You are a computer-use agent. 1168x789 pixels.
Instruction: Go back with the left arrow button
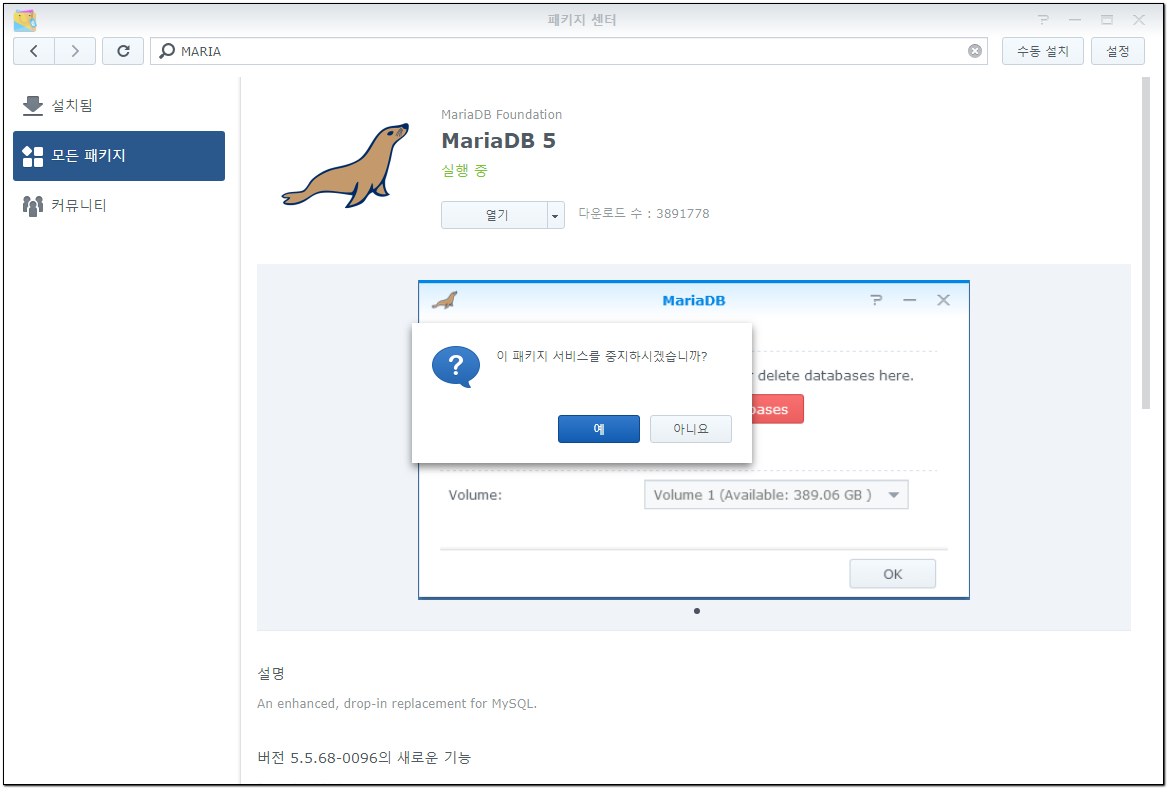(34, 51)
